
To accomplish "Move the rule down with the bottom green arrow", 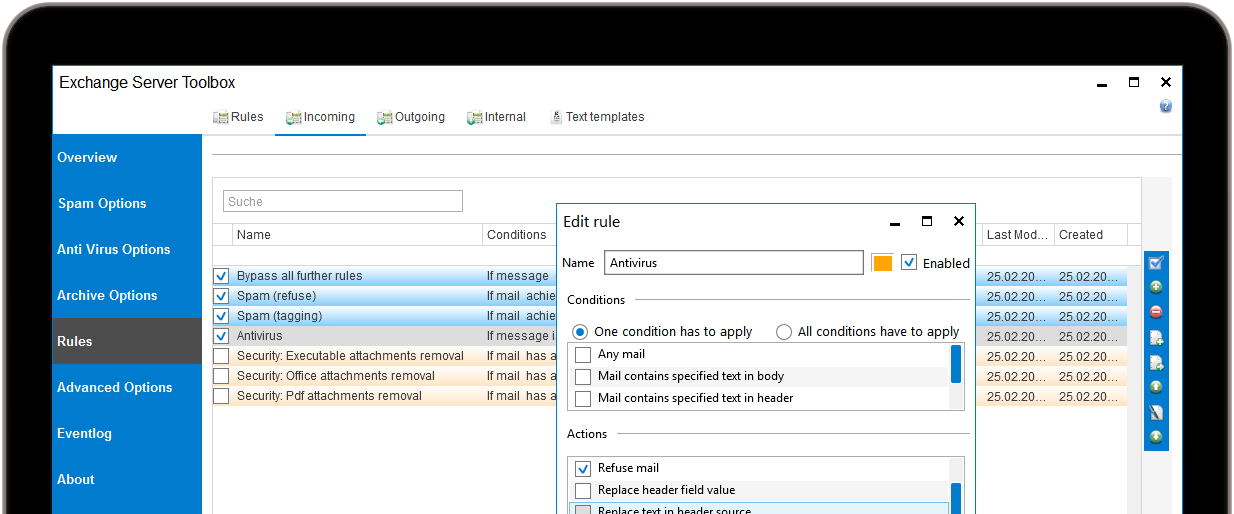I will pos(1156,437).
